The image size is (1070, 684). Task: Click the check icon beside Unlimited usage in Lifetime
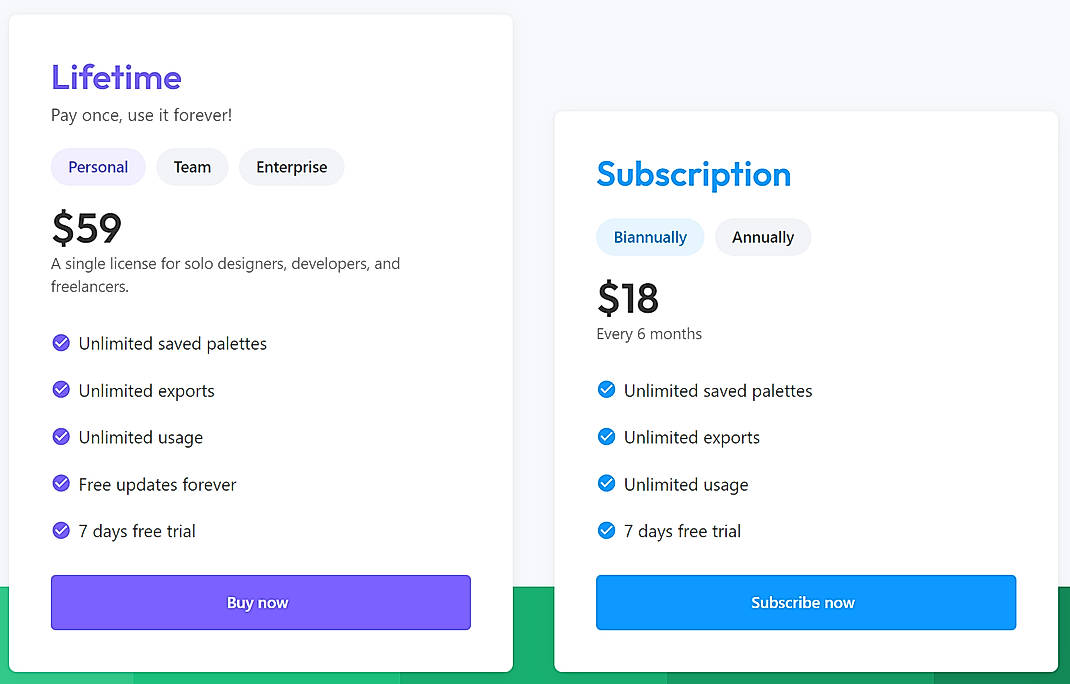61,437
